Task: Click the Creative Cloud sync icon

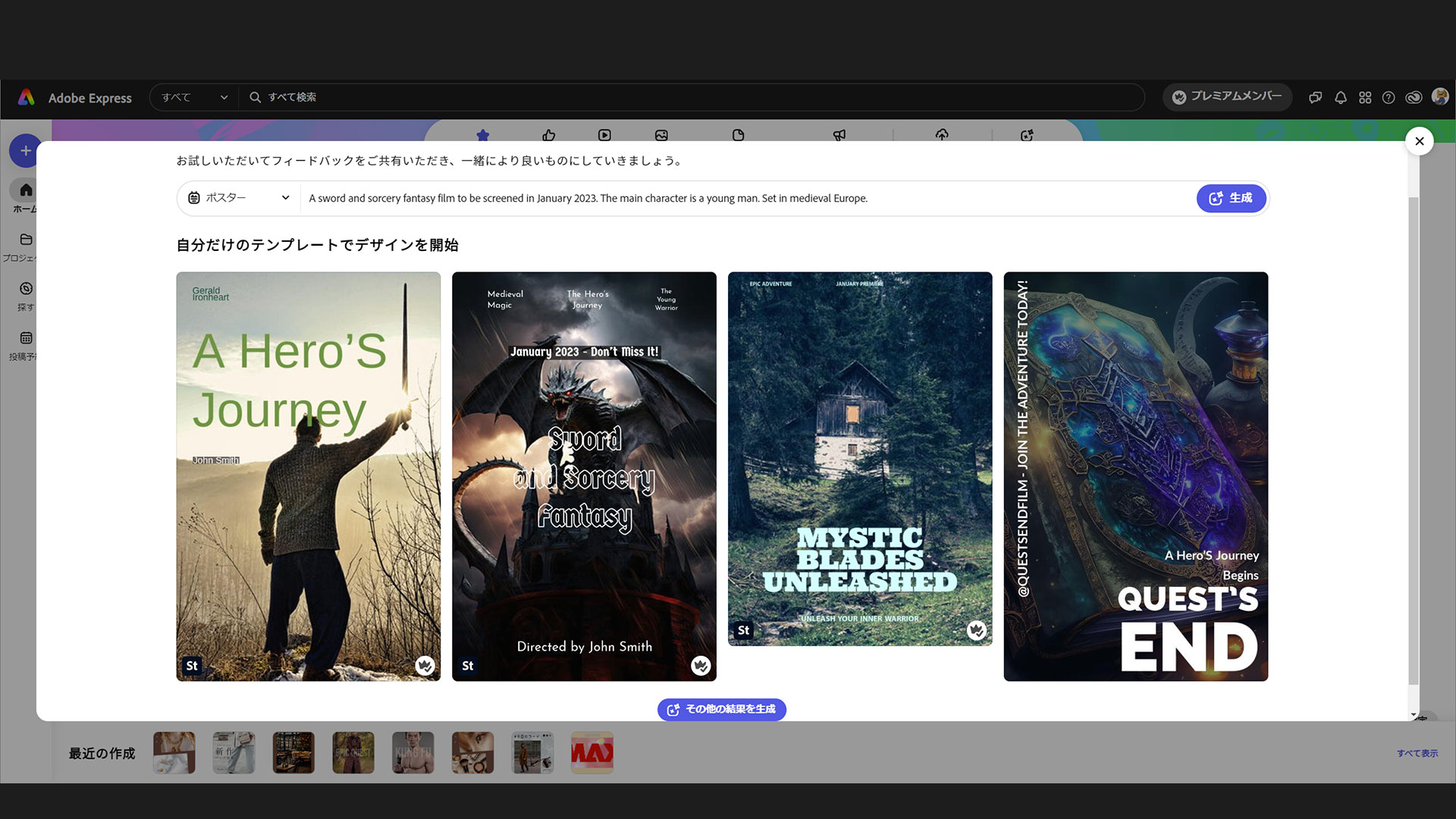Action: point(1413,98)
